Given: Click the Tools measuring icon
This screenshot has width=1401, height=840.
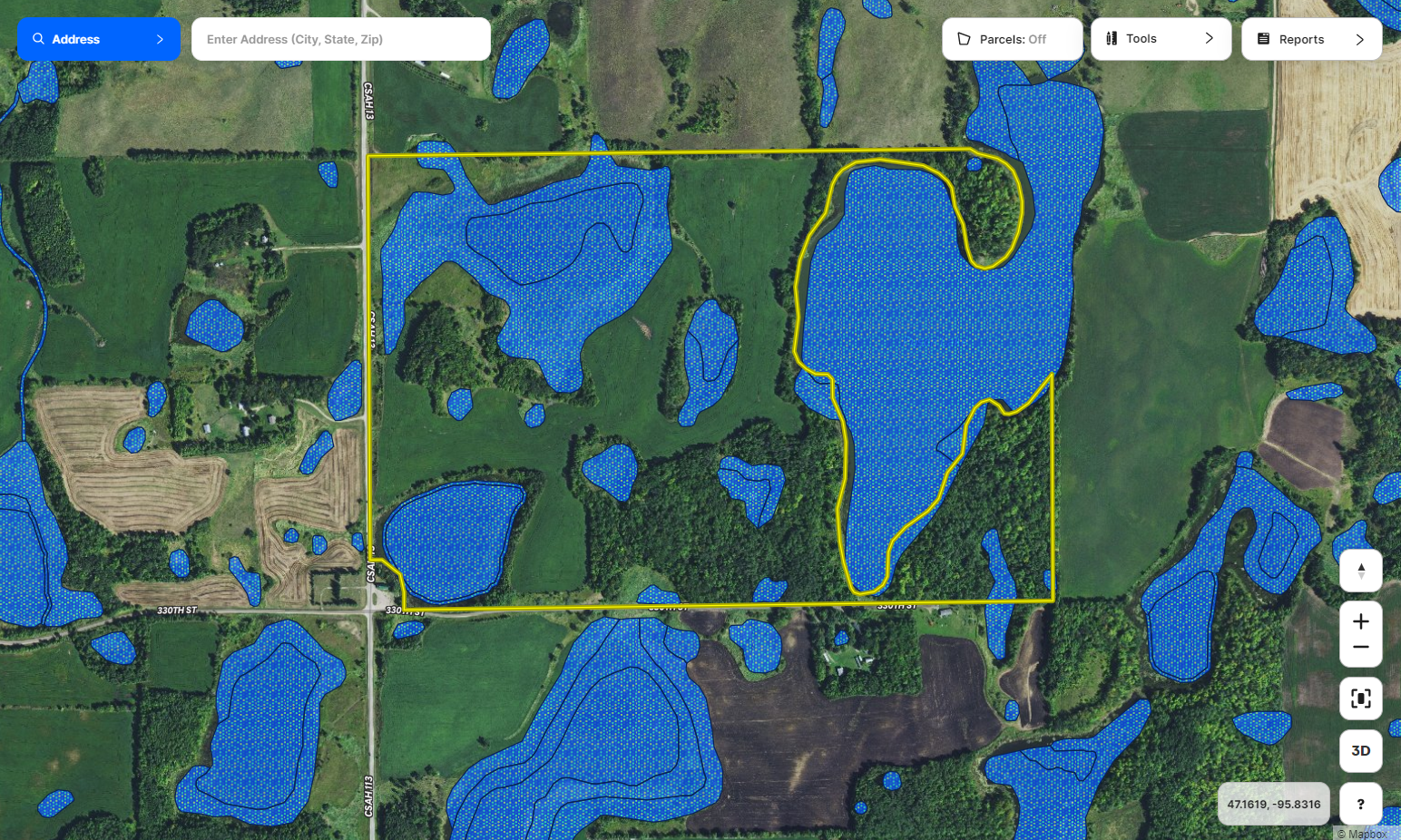Looking at the screenshot, I should (1112, 38).
